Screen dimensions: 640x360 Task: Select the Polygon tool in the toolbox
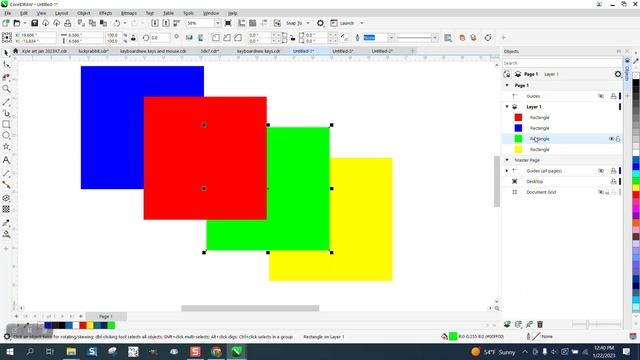[x=6, y=147]
